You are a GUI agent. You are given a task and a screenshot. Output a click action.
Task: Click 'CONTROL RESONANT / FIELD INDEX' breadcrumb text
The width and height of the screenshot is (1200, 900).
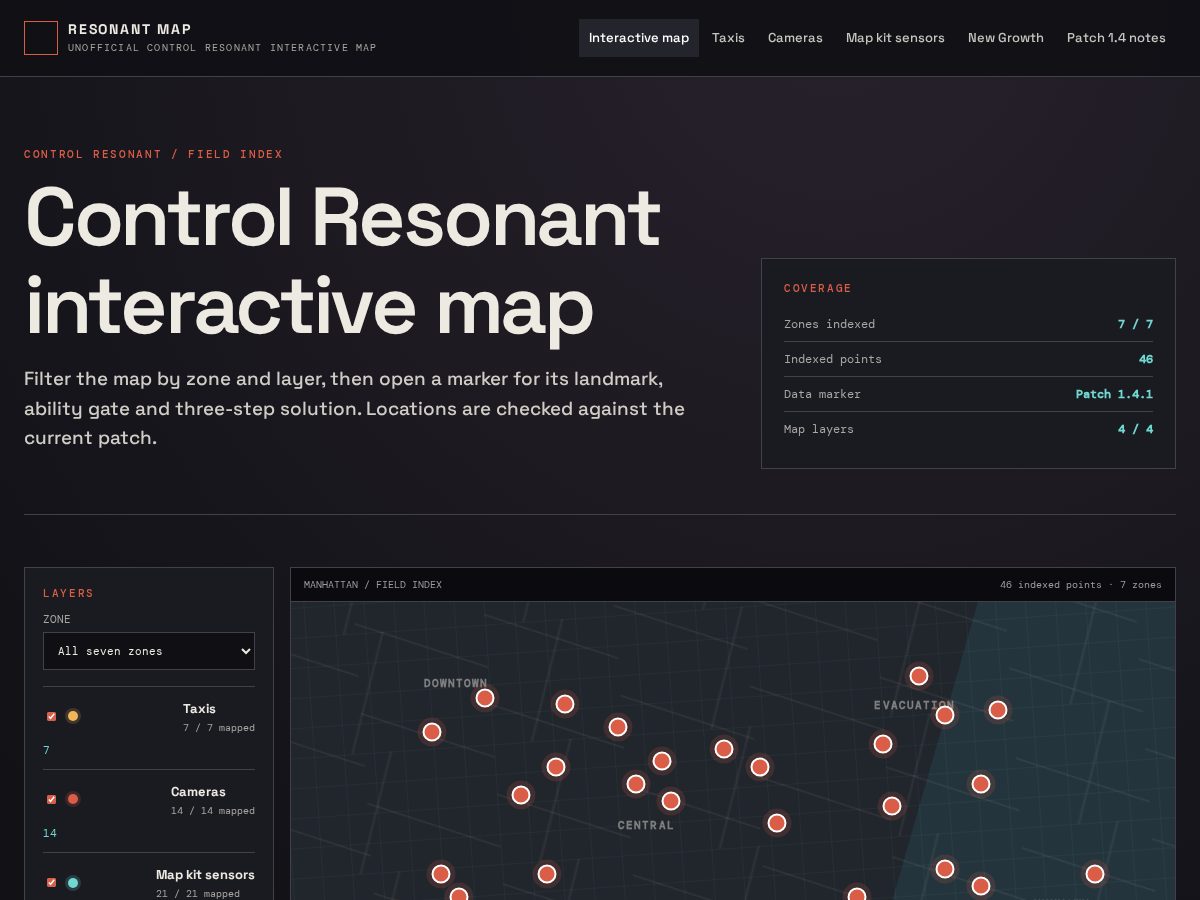(x=154, y=154)
